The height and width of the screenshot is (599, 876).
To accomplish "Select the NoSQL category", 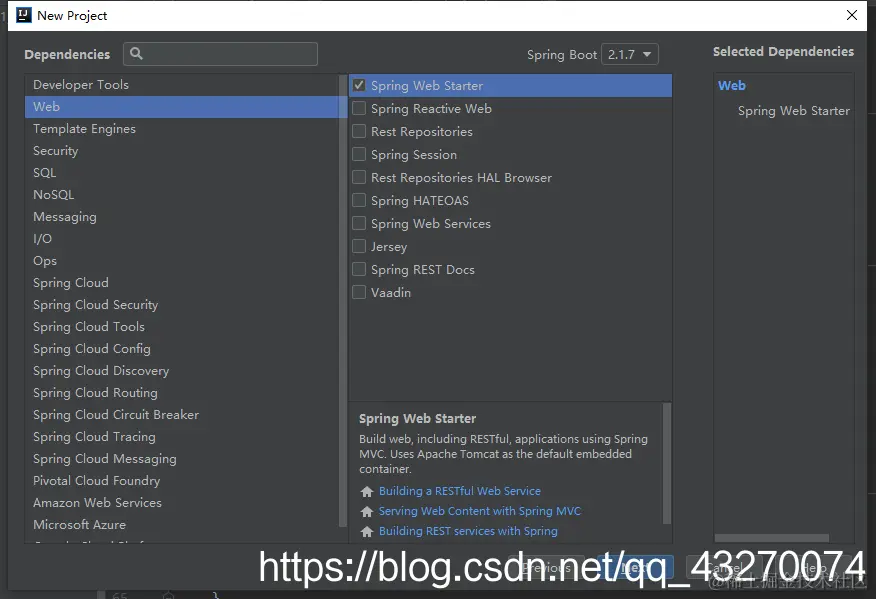I will coord(182,194).
